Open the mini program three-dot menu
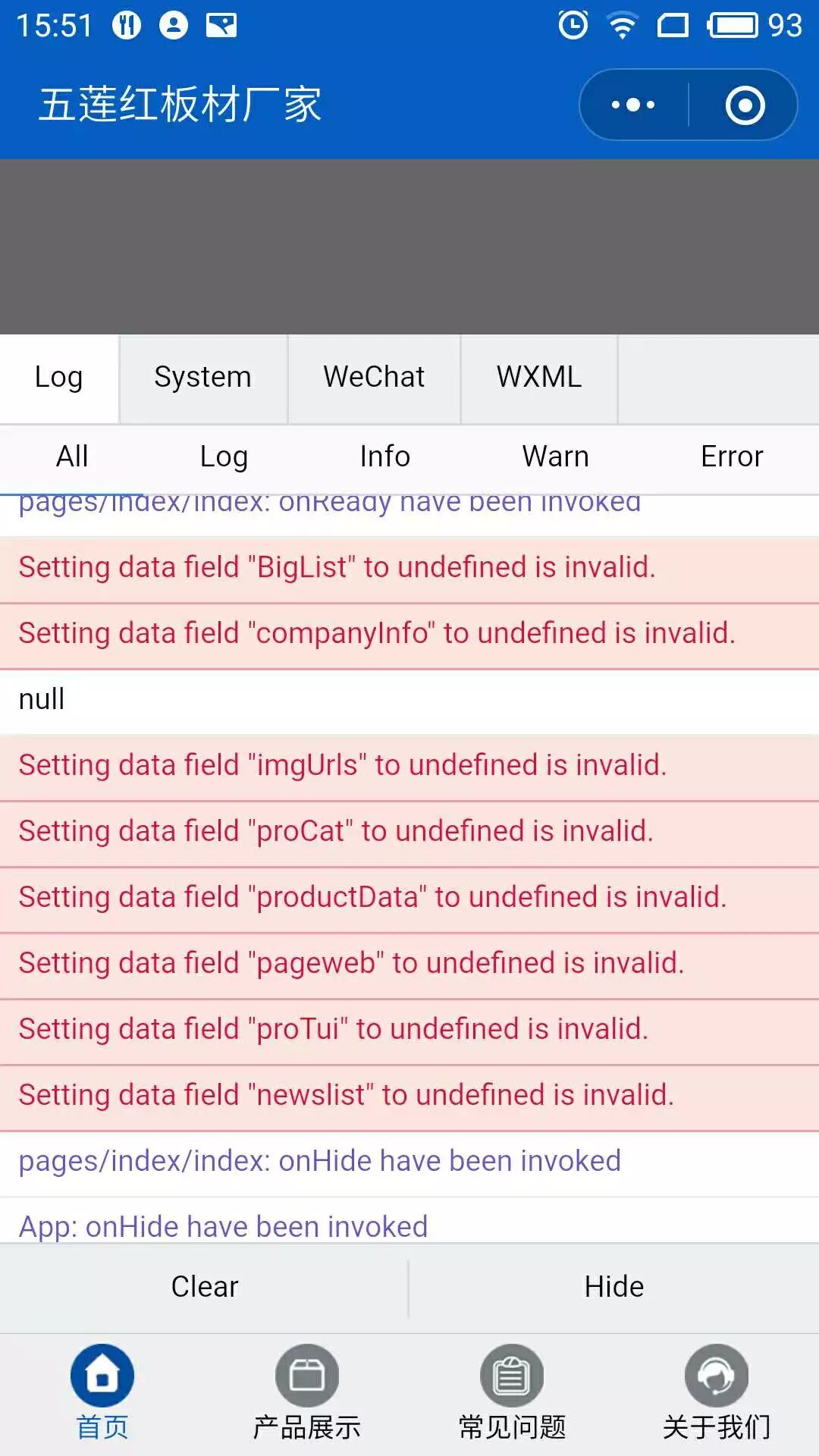Viewport: 819px width, 1456px height. (633, 105)
